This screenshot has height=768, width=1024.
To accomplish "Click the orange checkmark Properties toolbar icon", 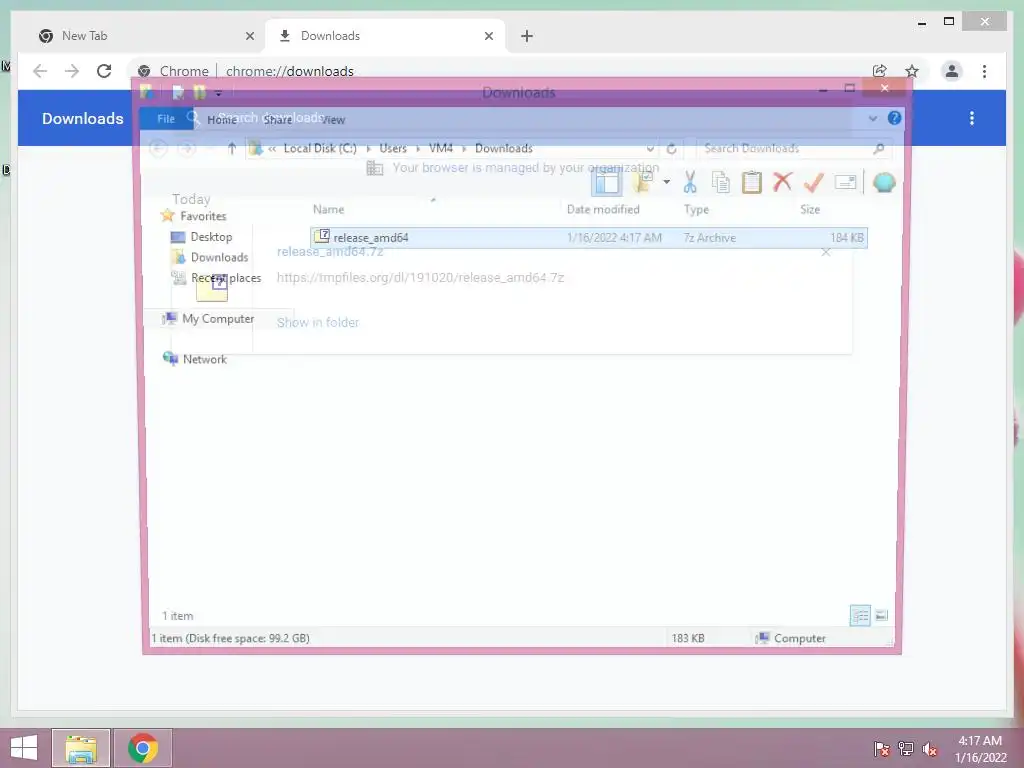I will 813,182.
